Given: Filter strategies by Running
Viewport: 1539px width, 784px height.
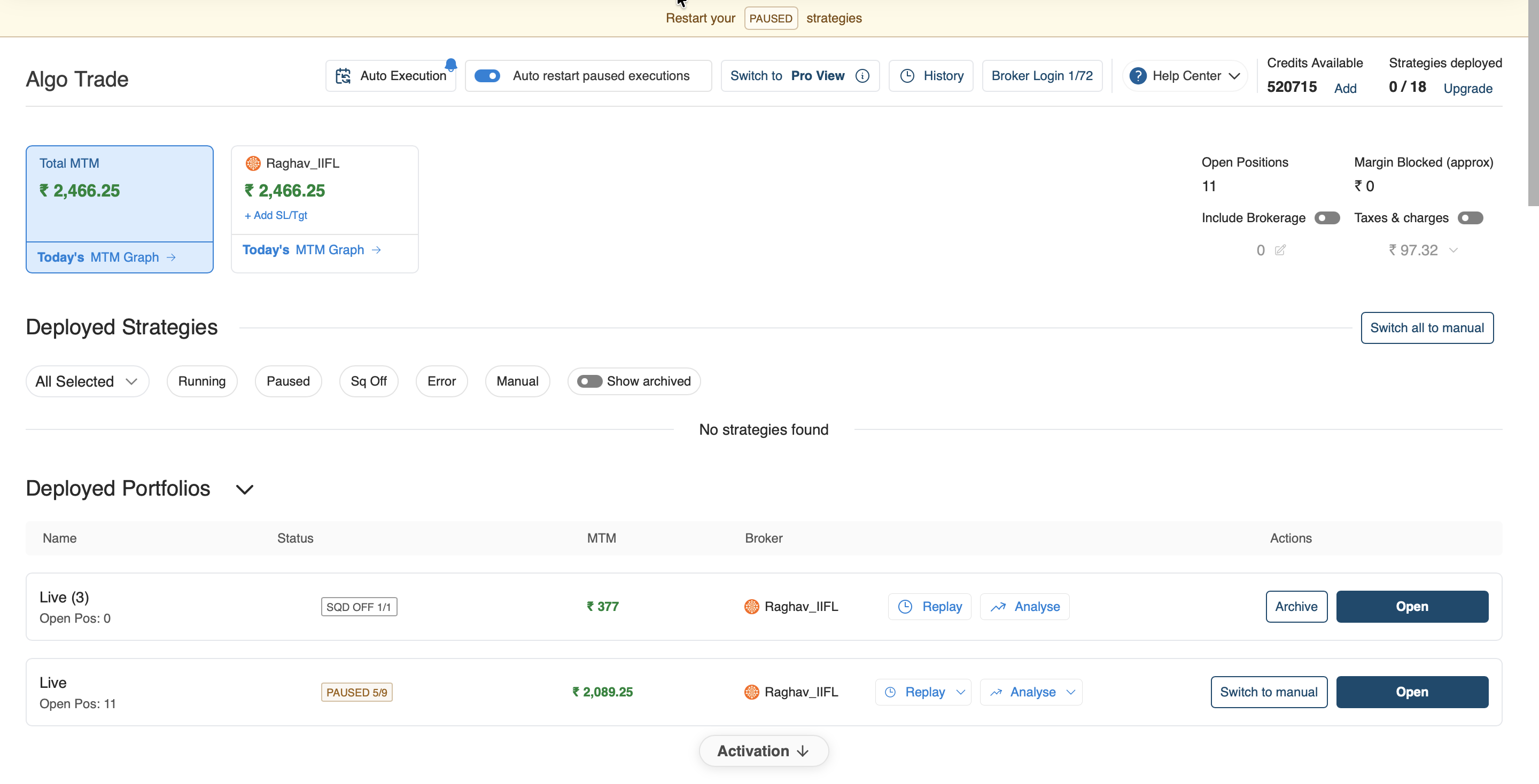Looking at the screenshot, I should tap(202, 381).
